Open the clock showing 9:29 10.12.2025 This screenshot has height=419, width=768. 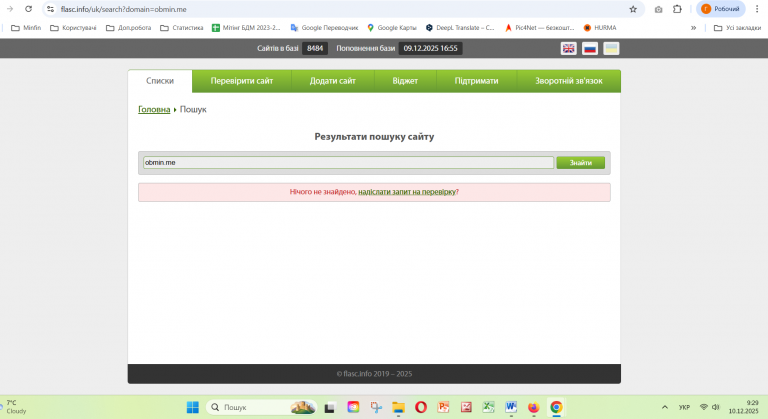tap(744, 407)
